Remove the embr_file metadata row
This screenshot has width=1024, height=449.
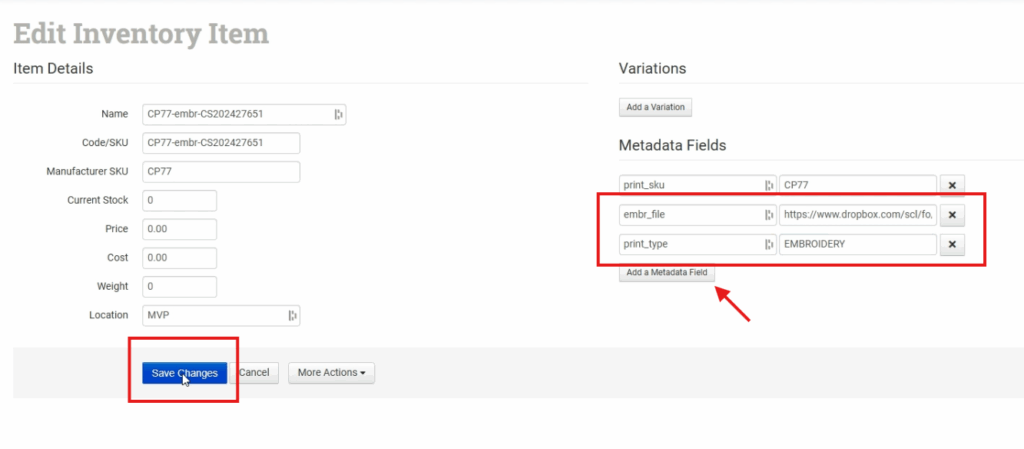pyautogui.click(x=952, y=215)
